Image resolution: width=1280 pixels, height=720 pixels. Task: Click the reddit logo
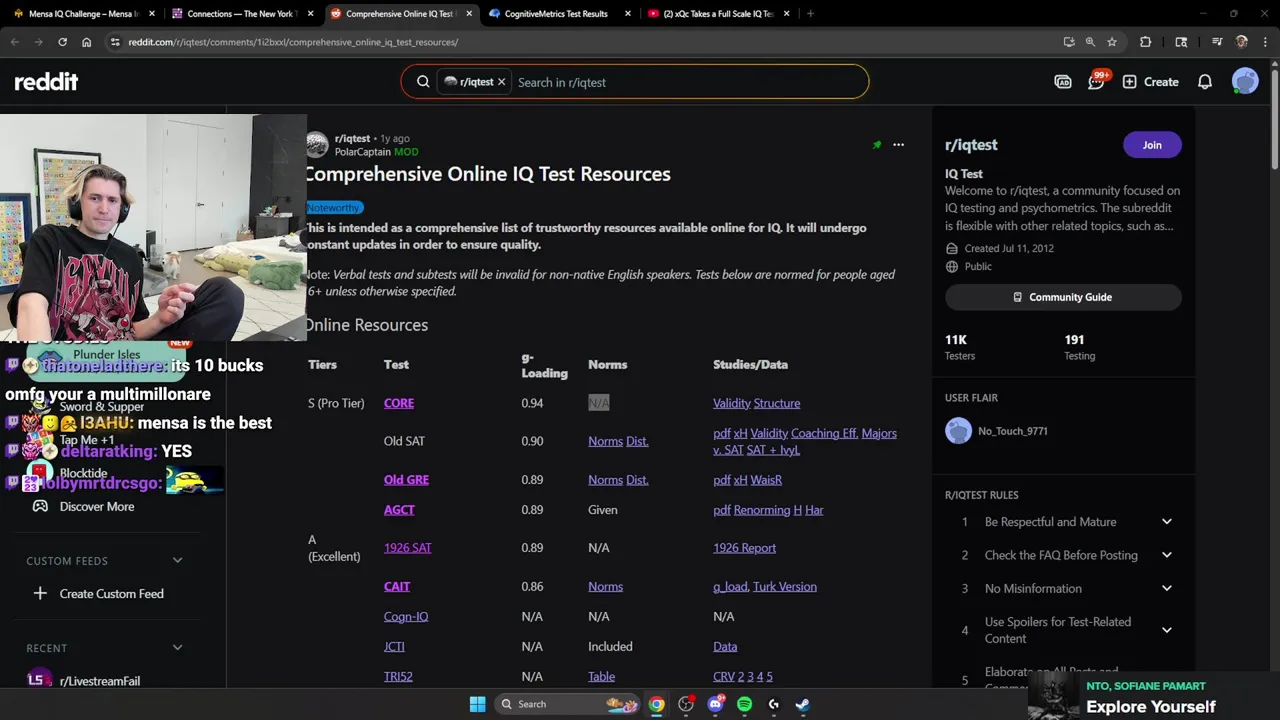[46, 82]
